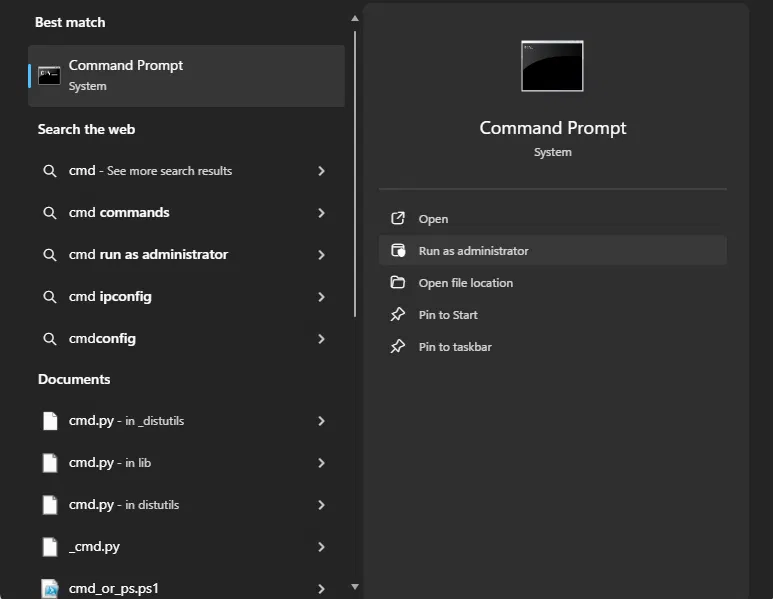Image resolution: width=773 pixels, height=599 pixels.
Task: Expand the _cmd.py result chevron
Action: 321,547
